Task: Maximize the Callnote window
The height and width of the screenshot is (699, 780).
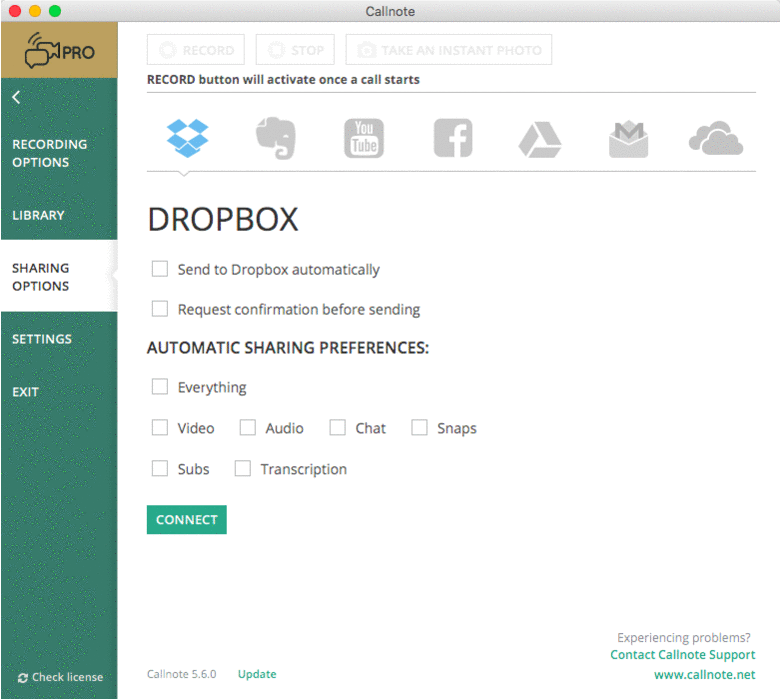Action: point(55,11)
